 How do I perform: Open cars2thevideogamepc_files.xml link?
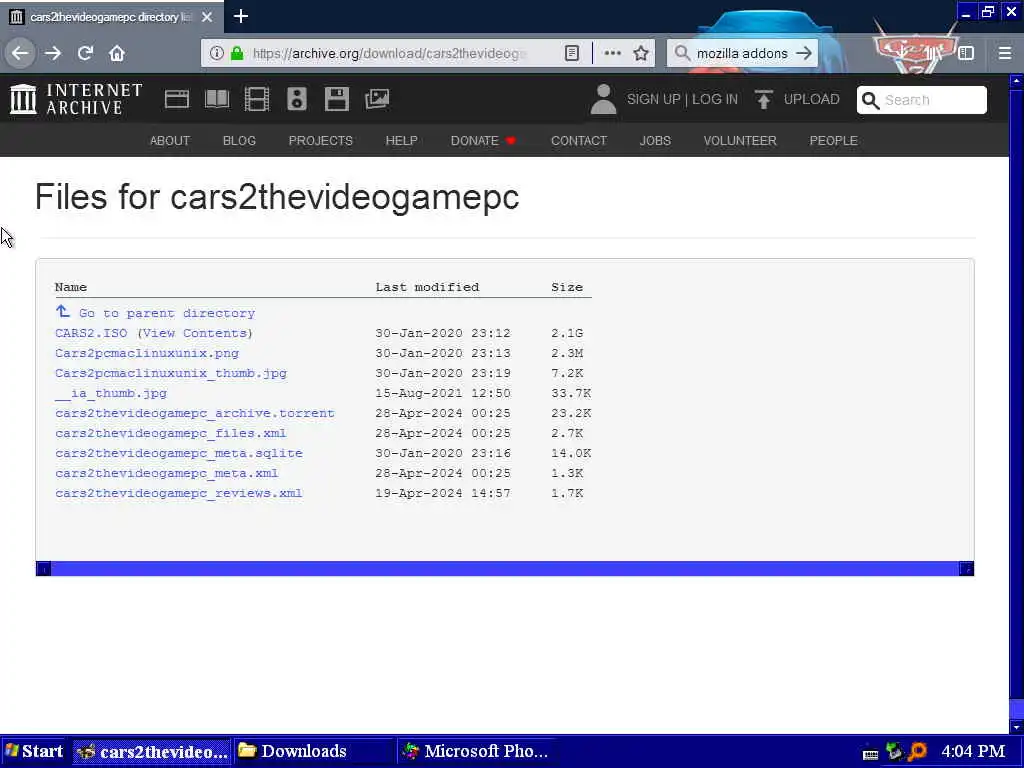tap(170, 433)
